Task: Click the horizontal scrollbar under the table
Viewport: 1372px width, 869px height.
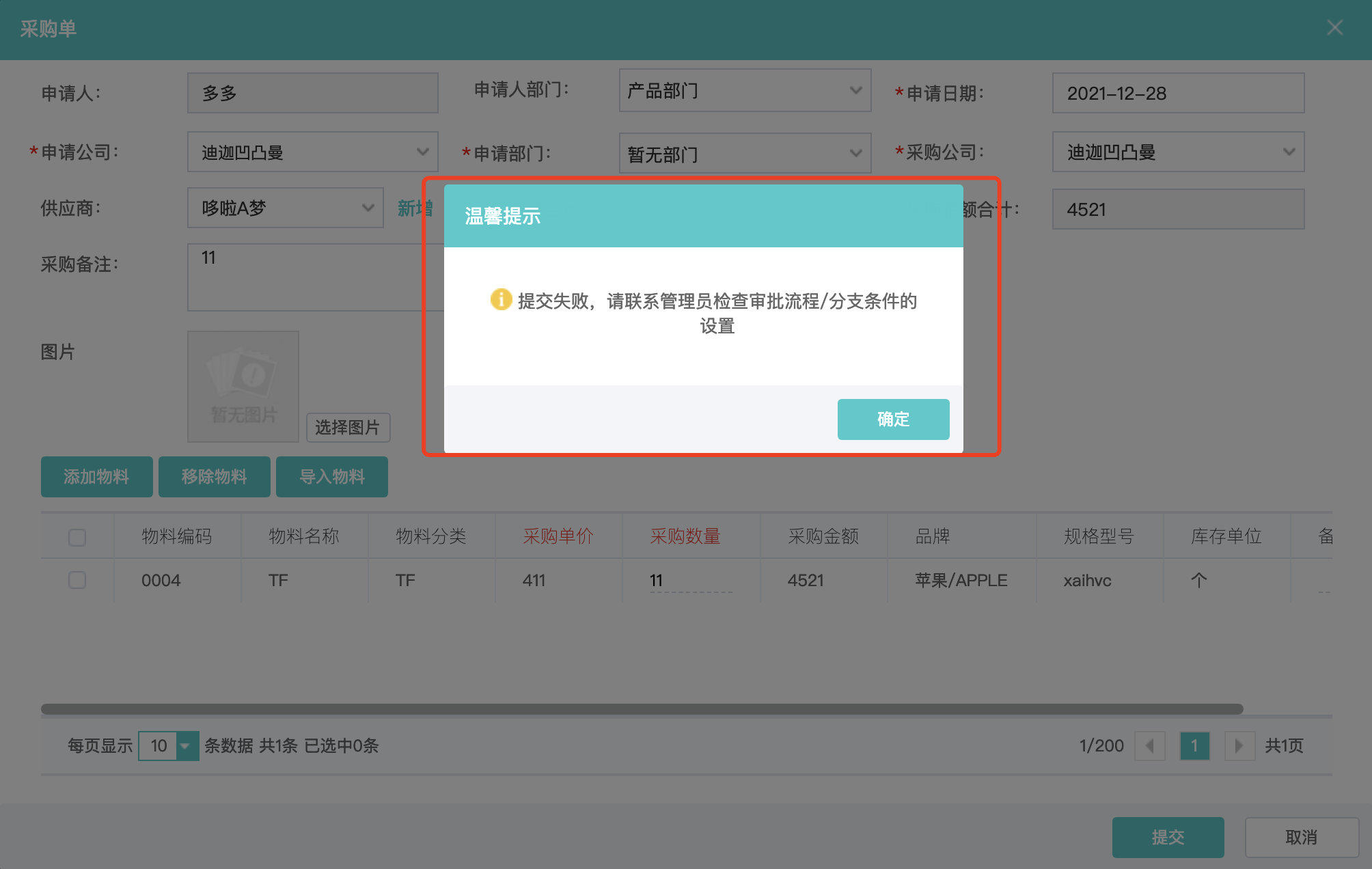Action: click(642, 708)
